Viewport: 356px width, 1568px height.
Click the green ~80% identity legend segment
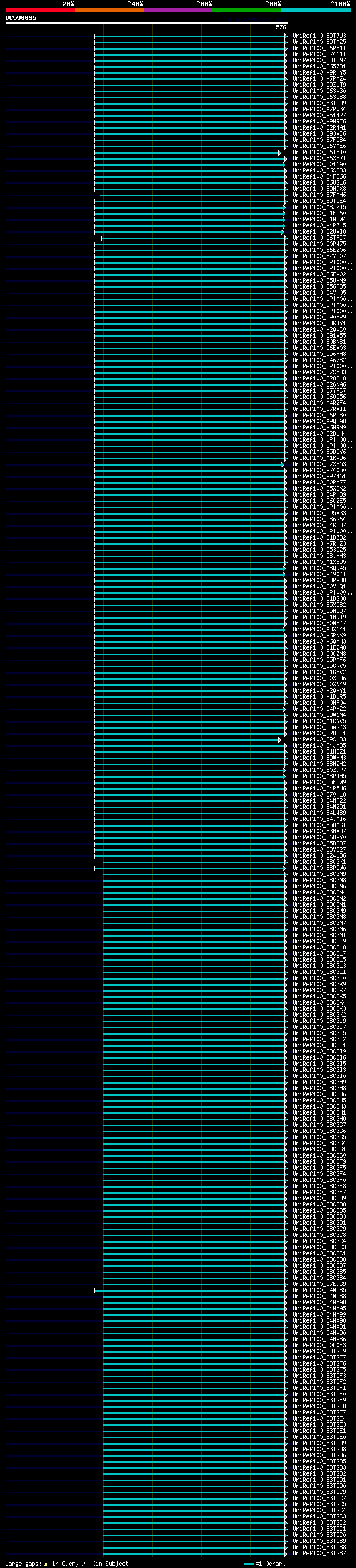point(247,10)
